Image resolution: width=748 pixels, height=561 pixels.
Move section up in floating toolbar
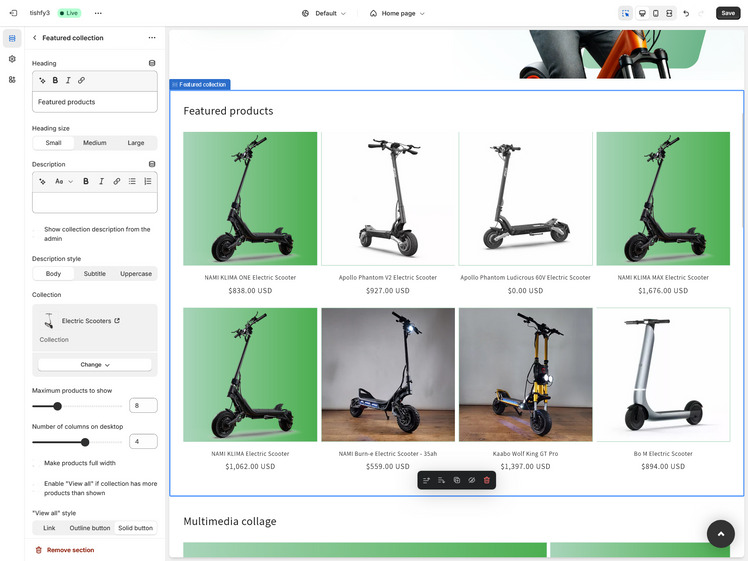pyautogui.click(x=426, y=480)
